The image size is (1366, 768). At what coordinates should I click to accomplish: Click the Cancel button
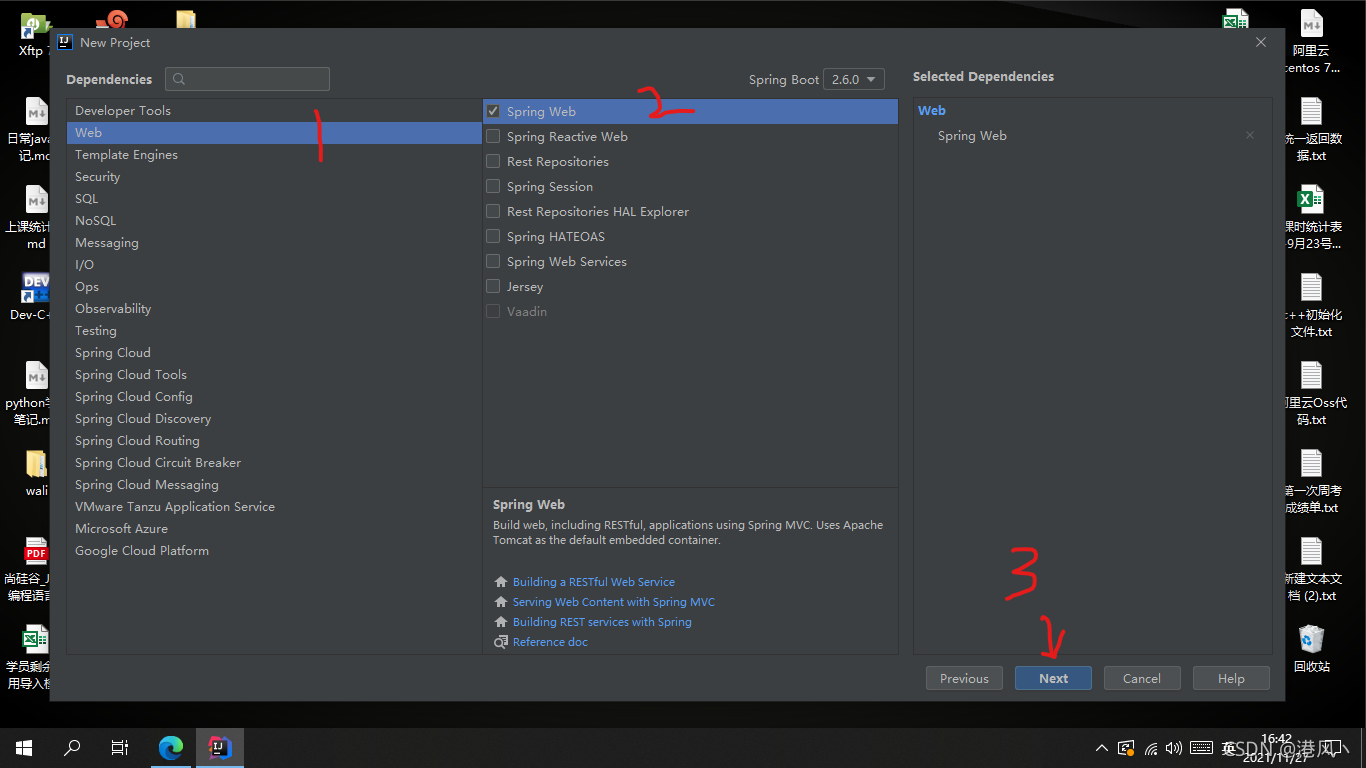[x=1142, y=678]
